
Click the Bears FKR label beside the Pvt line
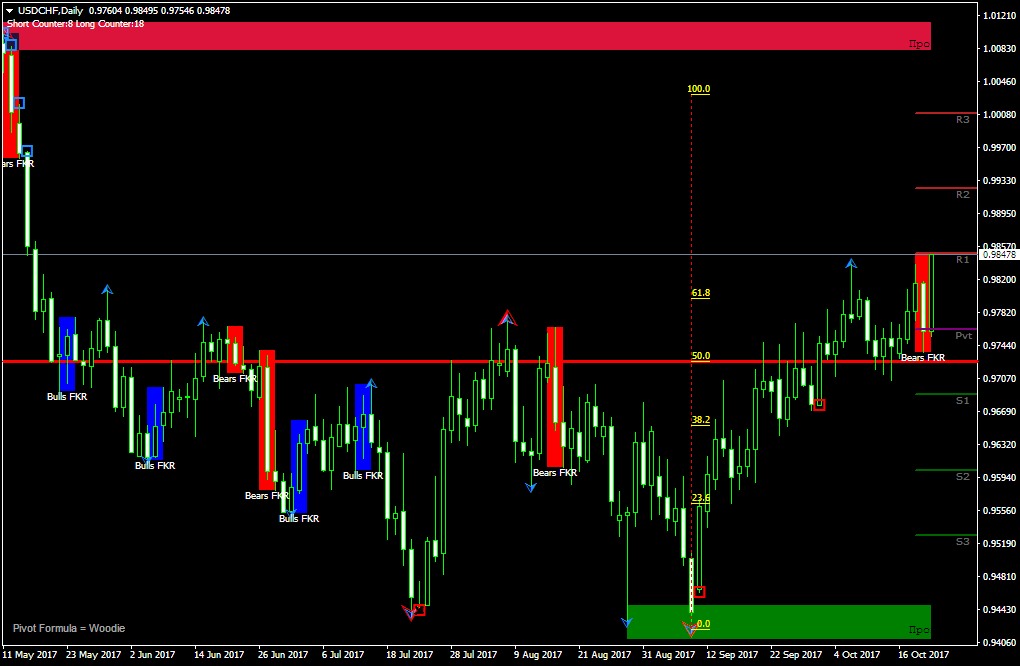coord(923,358)
